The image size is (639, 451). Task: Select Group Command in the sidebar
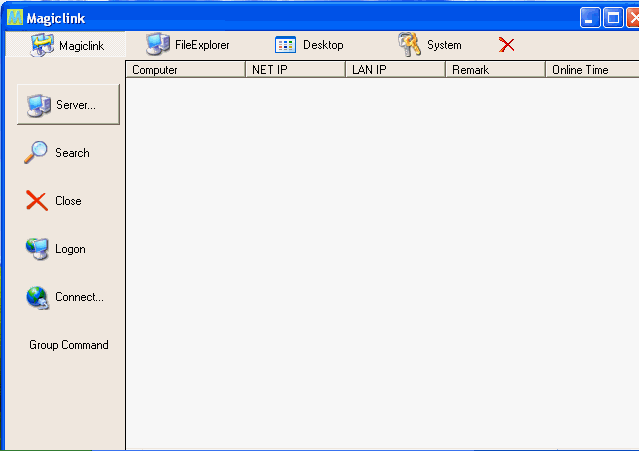[69, 345]
